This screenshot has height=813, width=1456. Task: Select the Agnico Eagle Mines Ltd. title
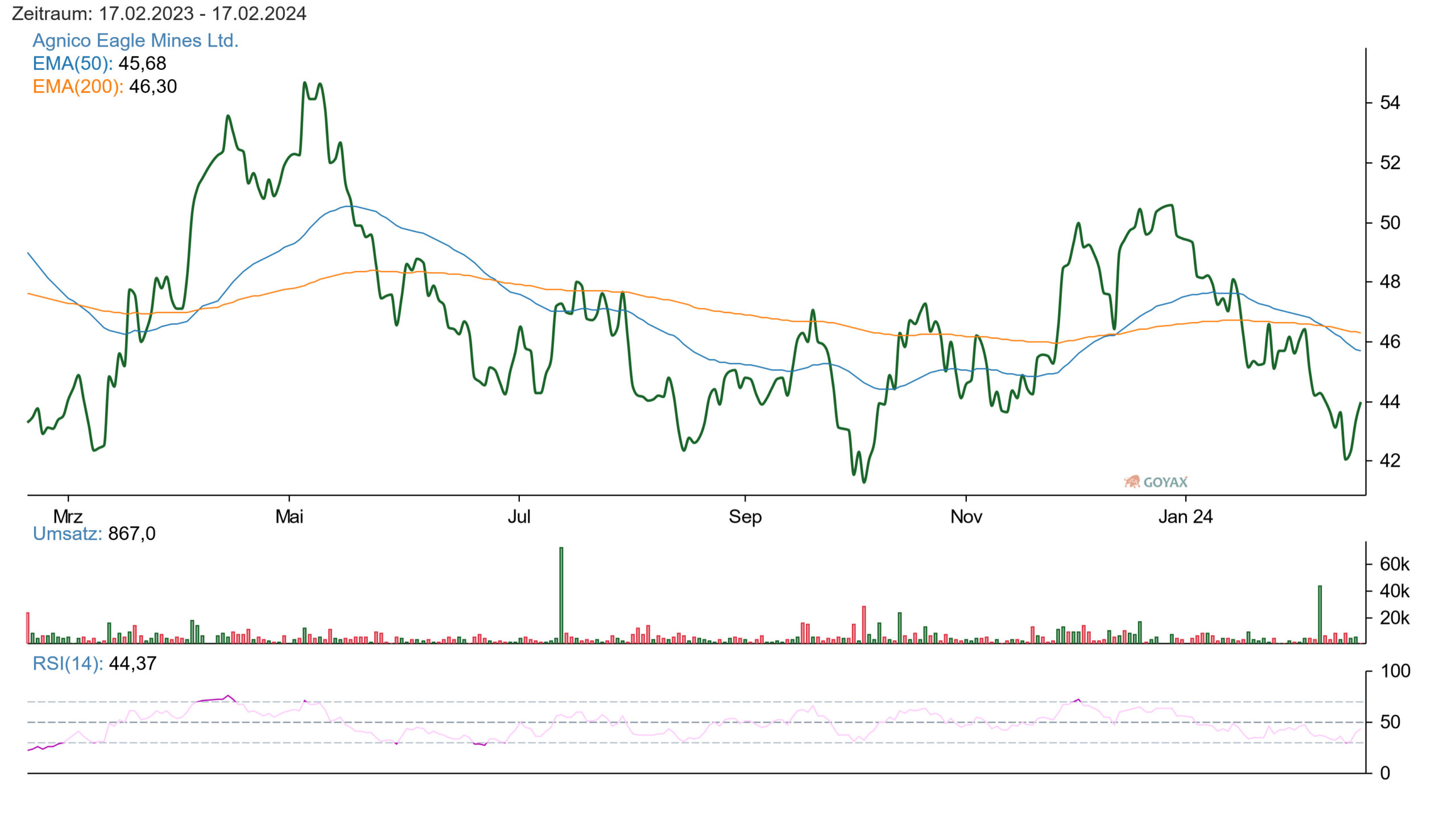pyautogui.click(x=135, y=40)
